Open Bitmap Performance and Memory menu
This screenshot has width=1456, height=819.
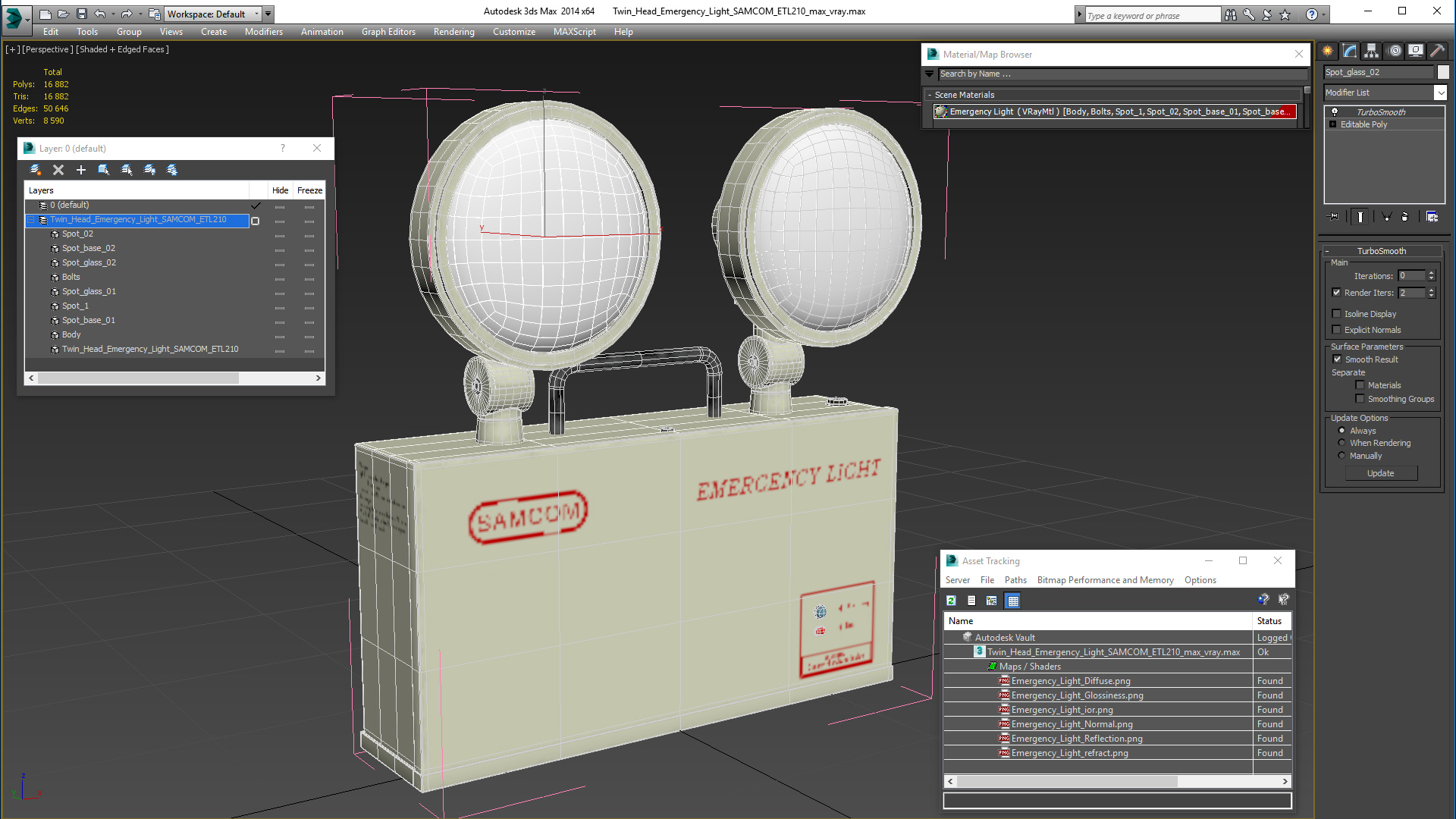coord(1105,580)
